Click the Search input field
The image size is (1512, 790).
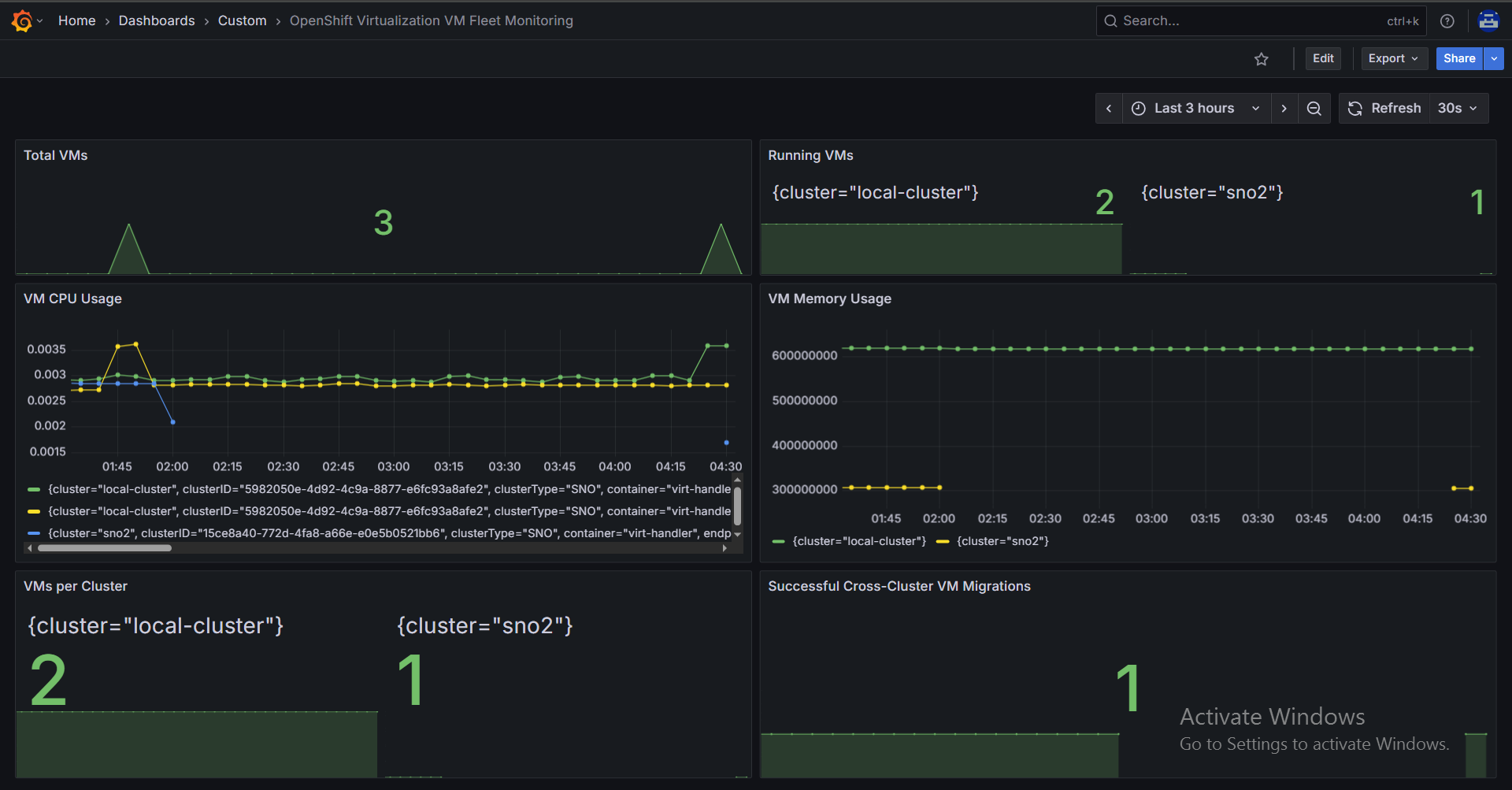[1252, 21]
